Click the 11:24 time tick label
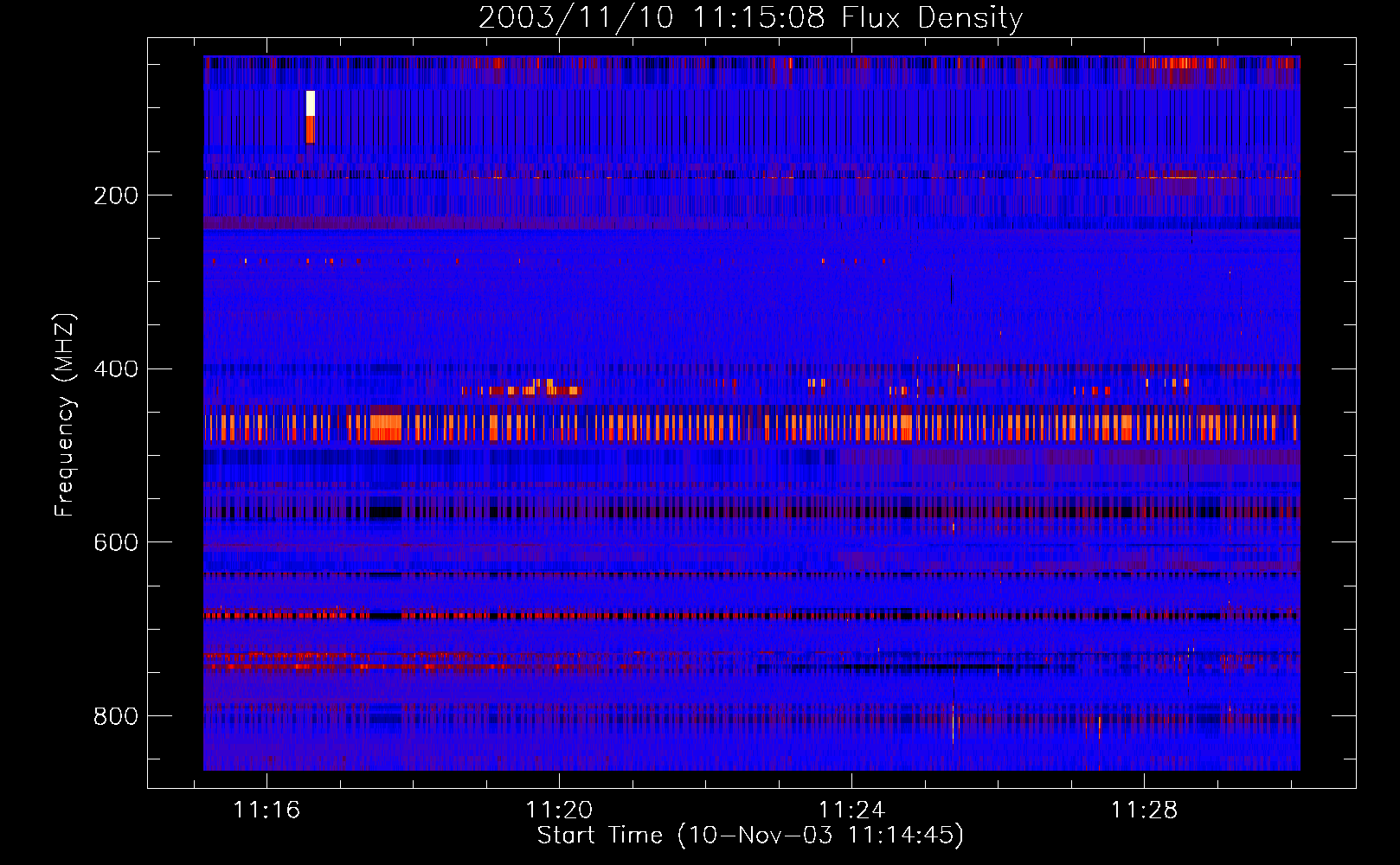Image resolution: width=1400 pixels, height=865 pixels. pos(851,810)
